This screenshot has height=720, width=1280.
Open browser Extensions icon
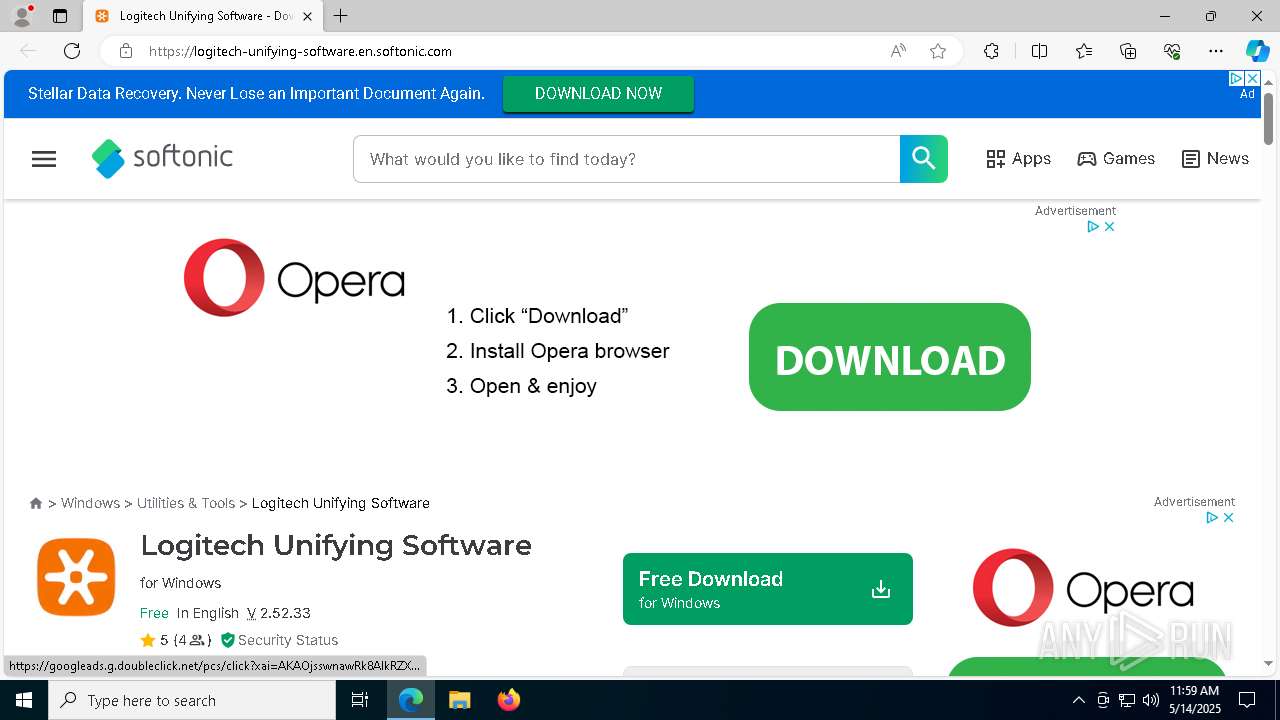coord(991,51)
